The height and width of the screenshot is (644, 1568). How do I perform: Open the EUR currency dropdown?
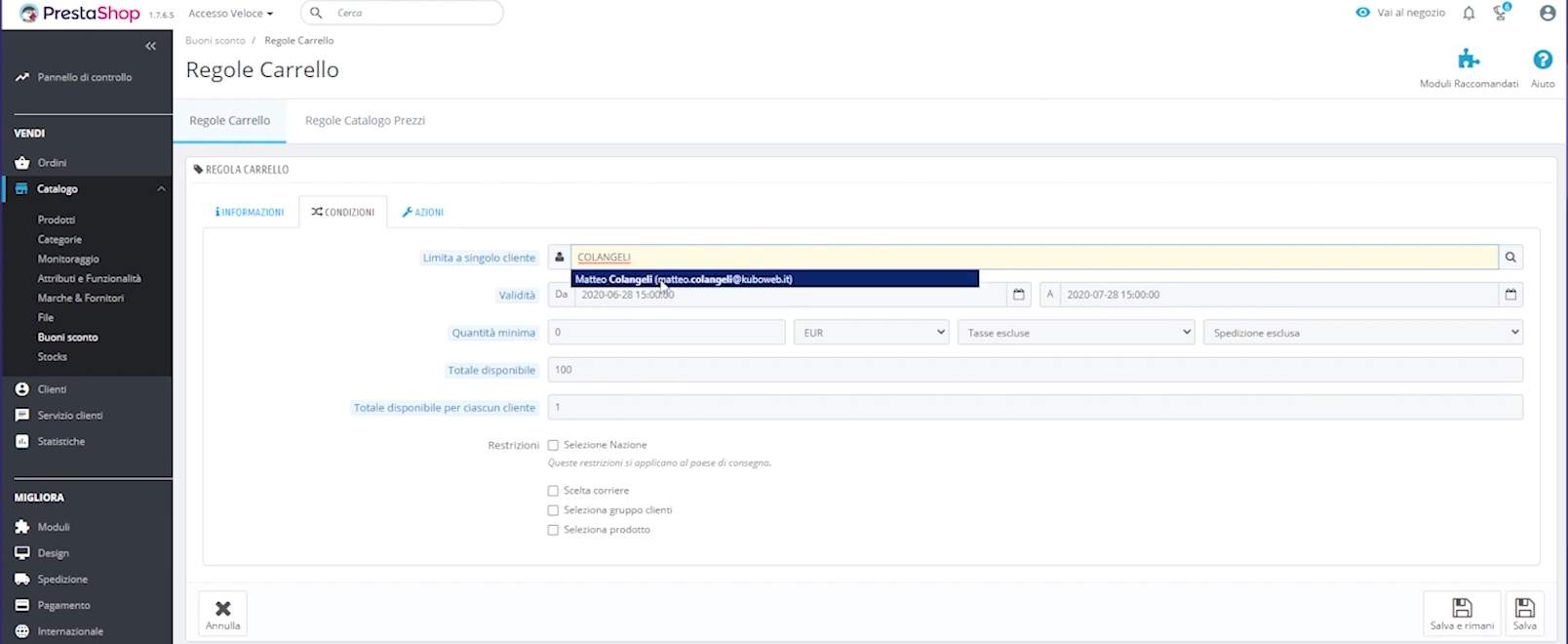(871, 333)
